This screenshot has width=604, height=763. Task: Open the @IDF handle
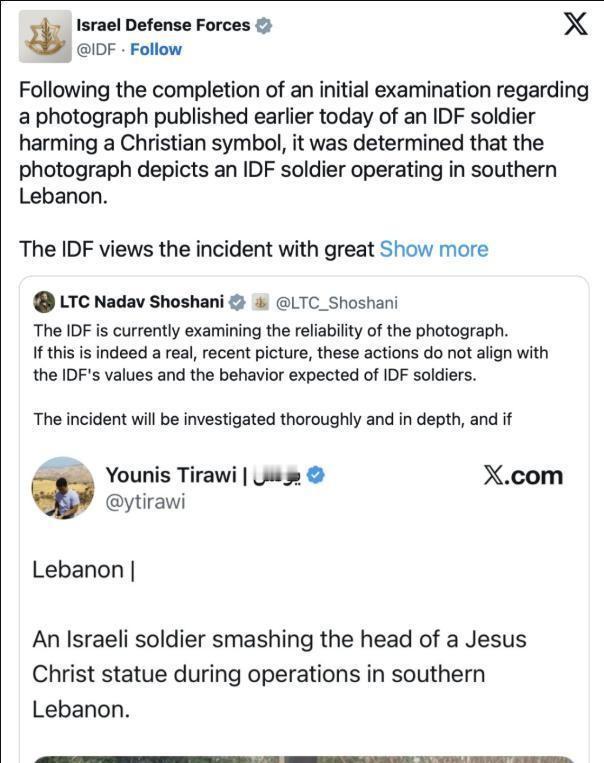tap(96, 50)
